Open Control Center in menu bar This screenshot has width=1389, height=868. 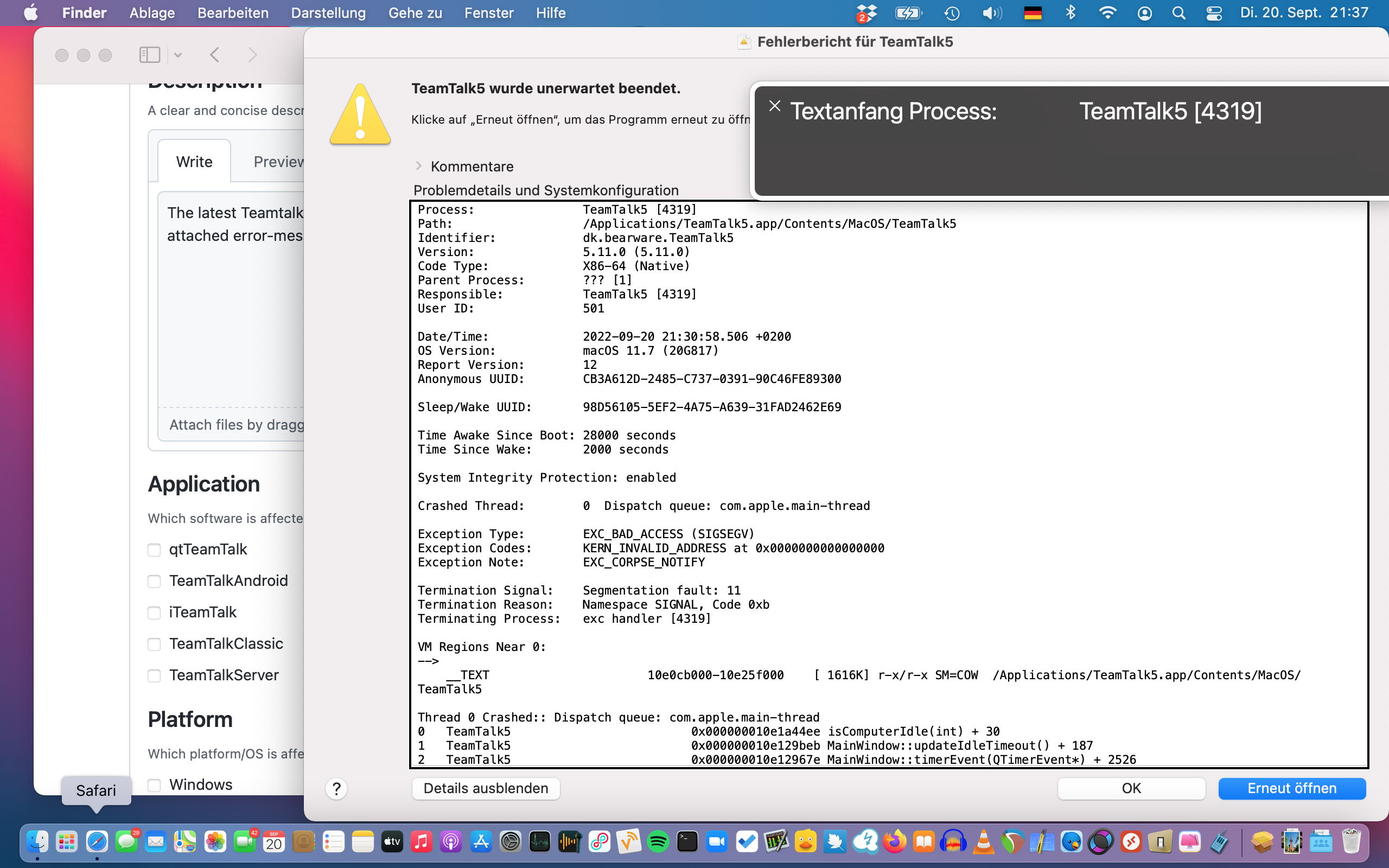[x=1214, y=12]
